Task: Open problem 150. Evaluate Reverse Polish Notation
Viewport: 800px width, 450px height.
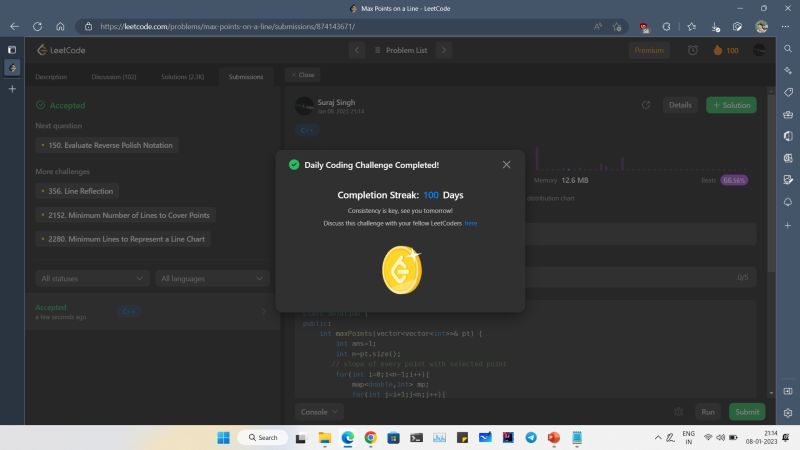Action: tap(108, 145)
